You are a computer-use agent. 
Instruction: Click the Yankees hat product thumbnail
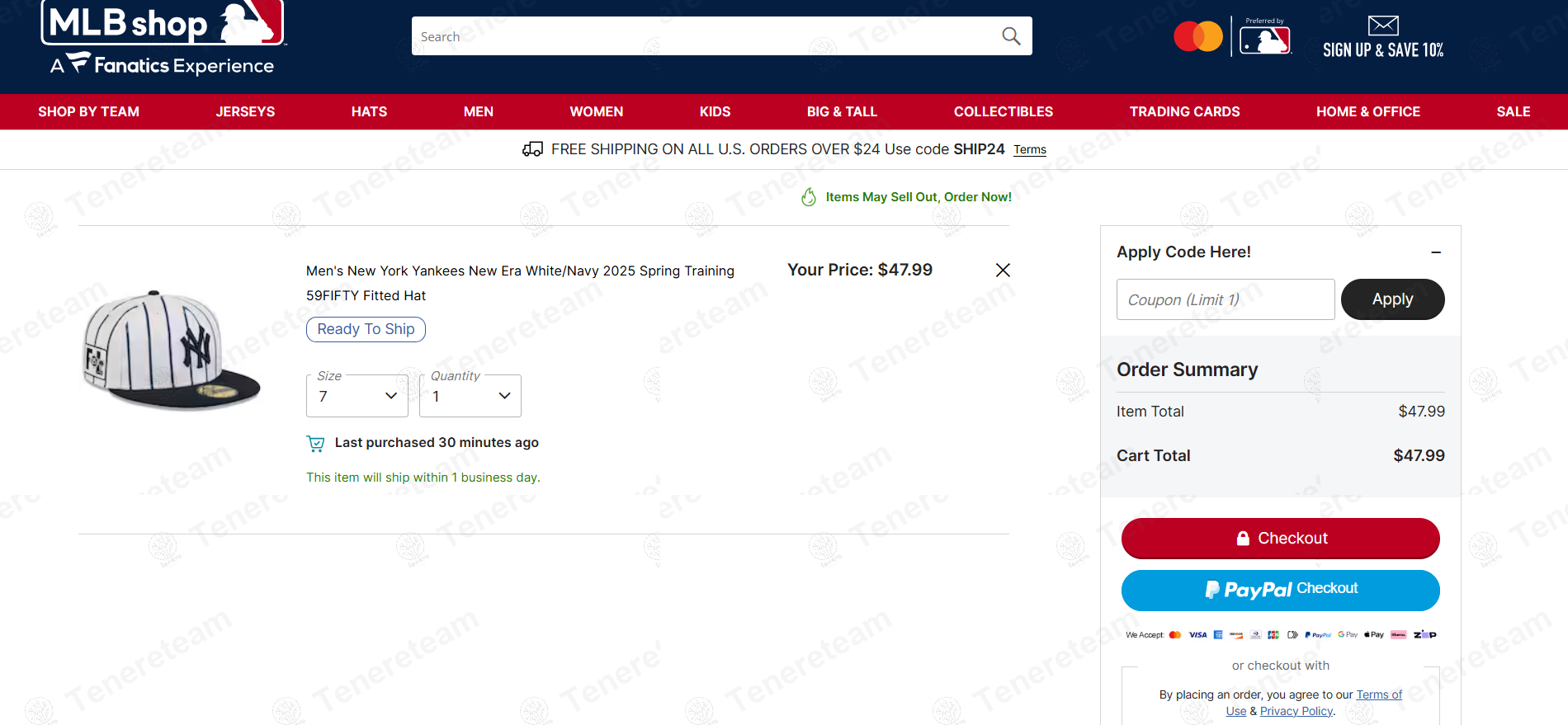coord(171,351)
